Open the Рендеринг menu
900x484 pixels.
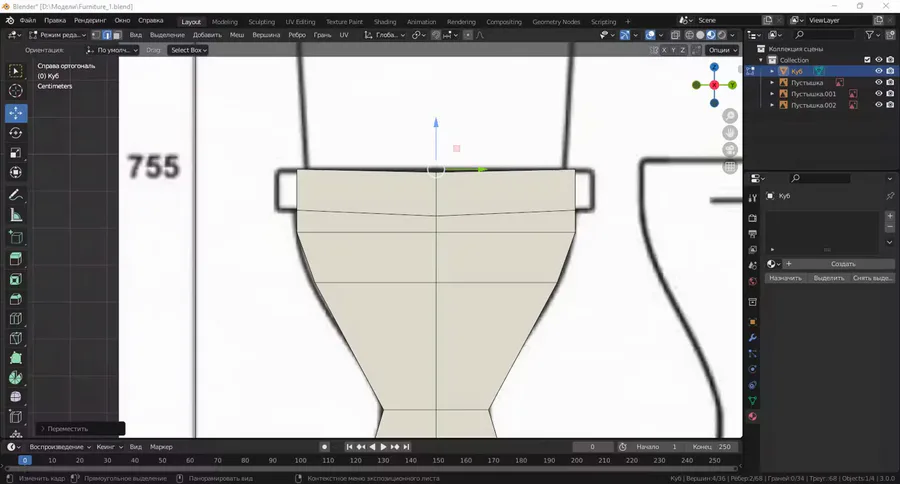pos(90,21)
